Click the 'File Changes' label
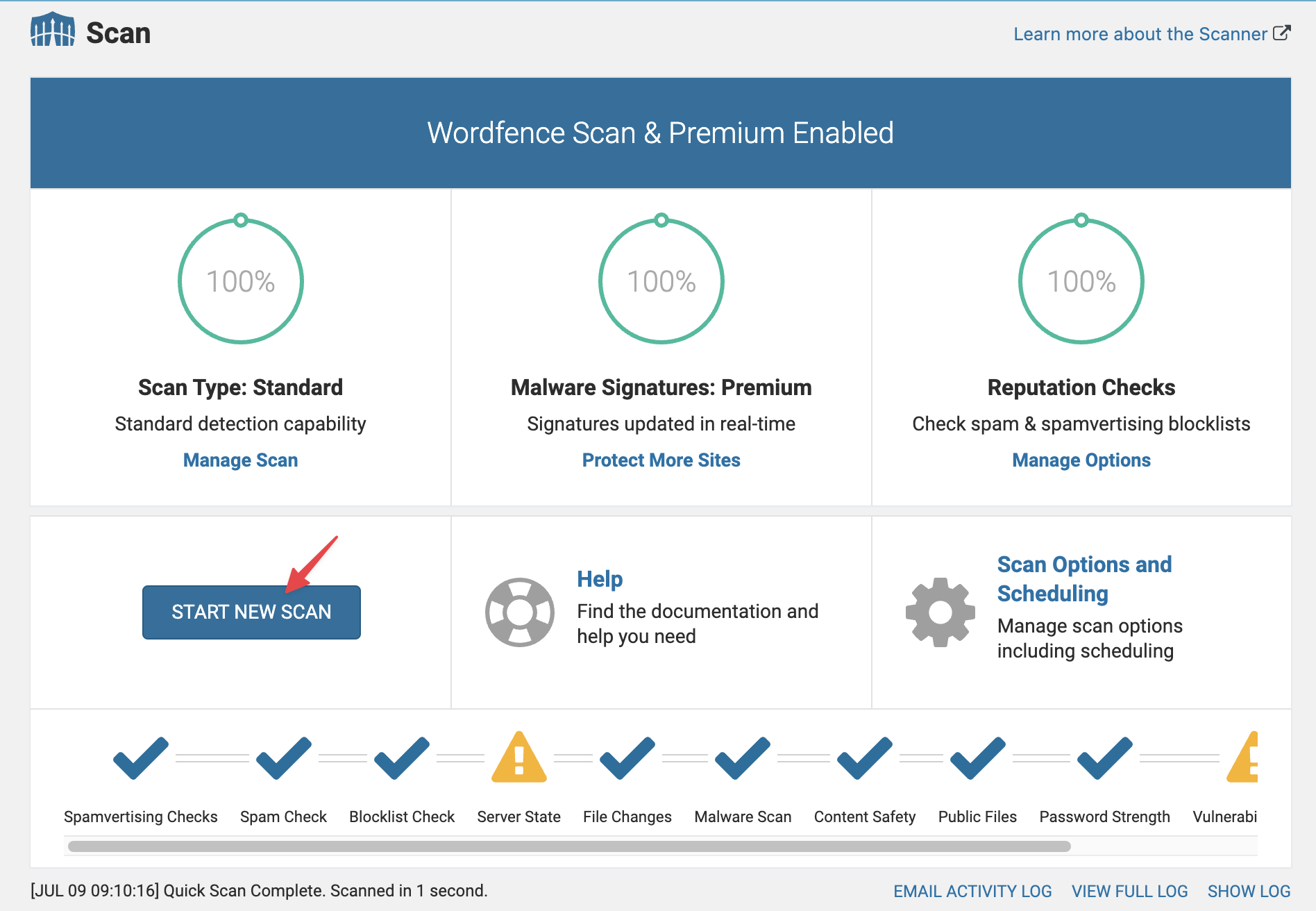This screenshot has height=911, width=1316. 627,817
